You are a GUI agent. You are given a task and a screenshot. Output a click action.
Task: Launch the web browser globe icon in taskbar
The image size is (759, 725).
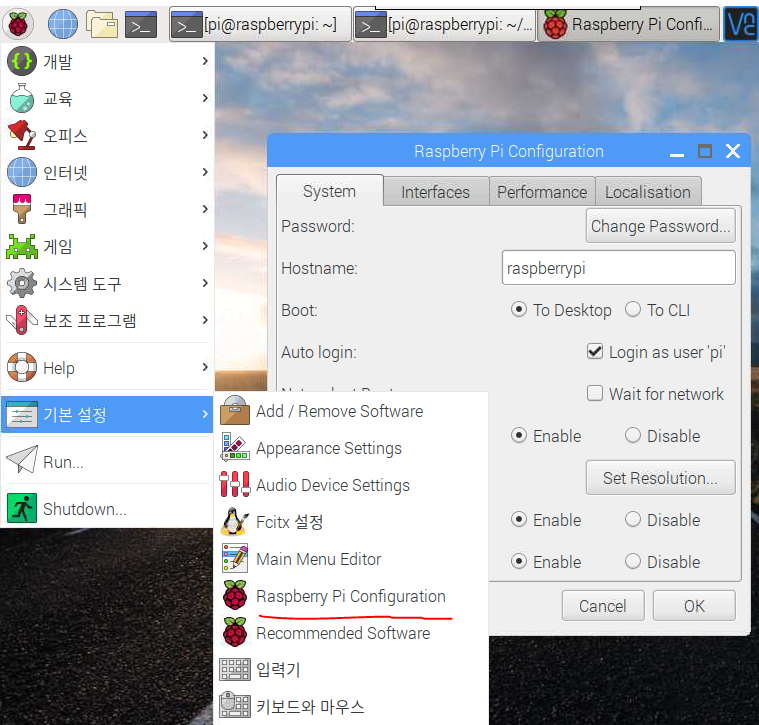tap(63, 24)
